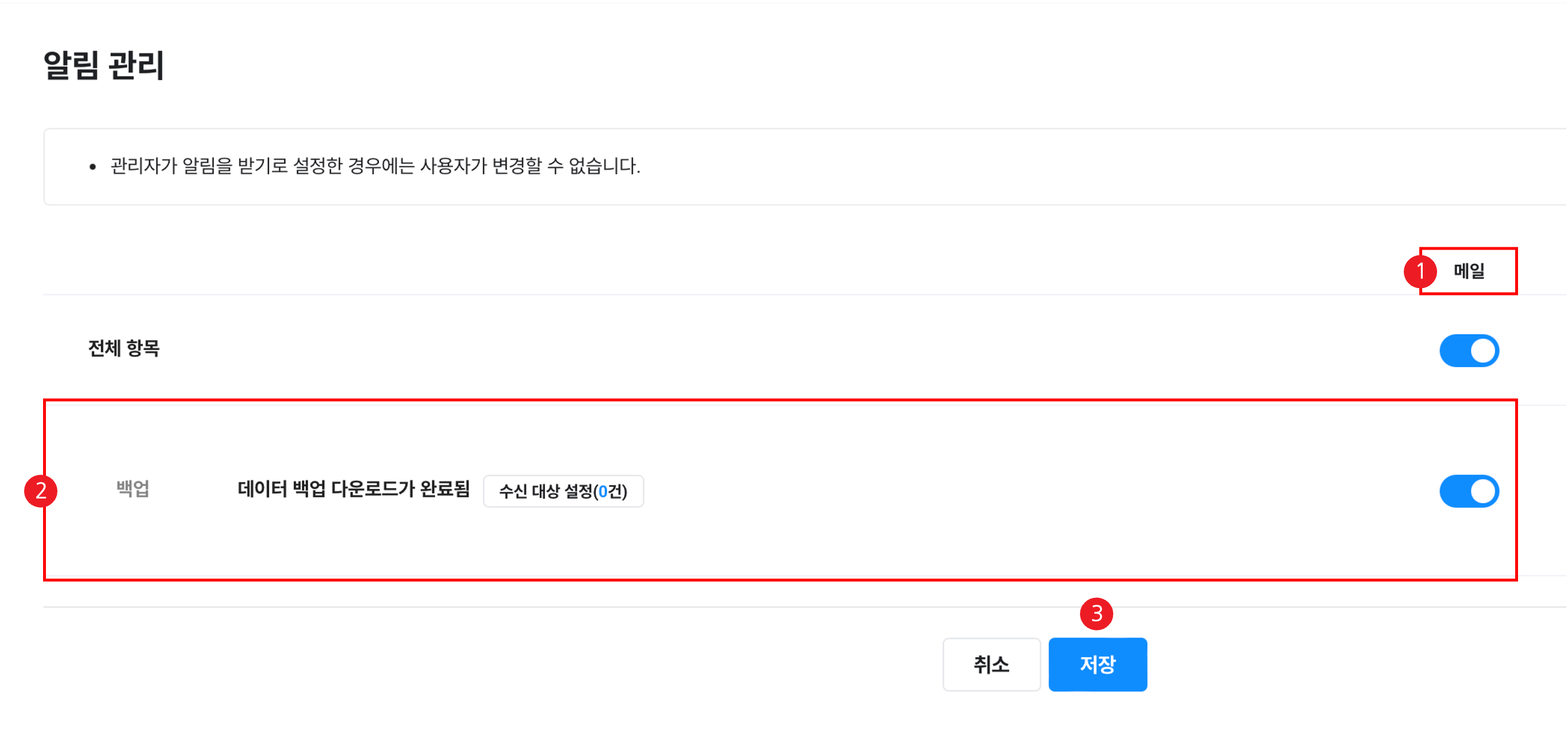The height and width of the screenshot is (731, 1568).
Task: Select the 메일 column header
Action: coord(1469,271)
